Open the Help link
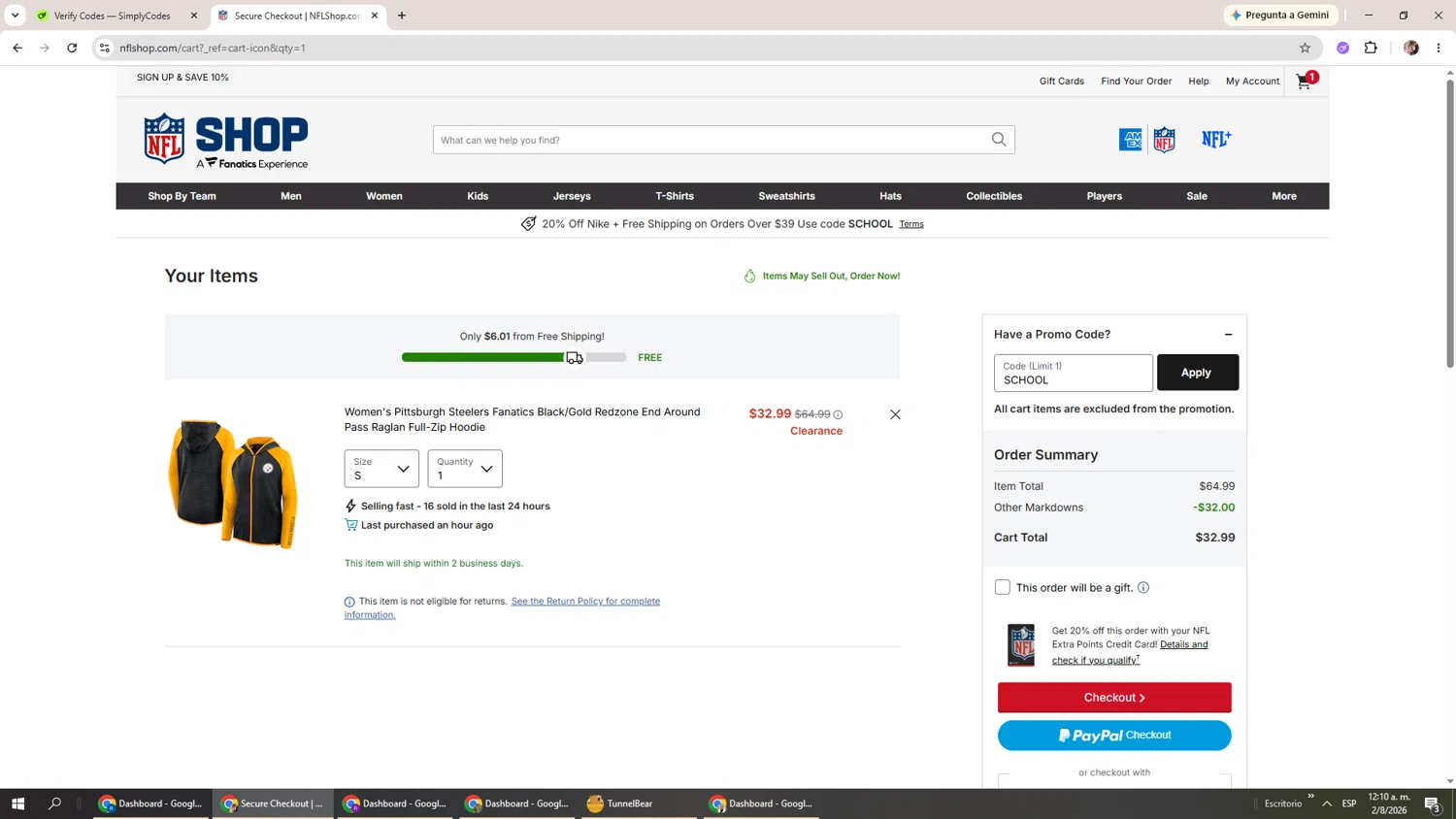 (1199, 82)
